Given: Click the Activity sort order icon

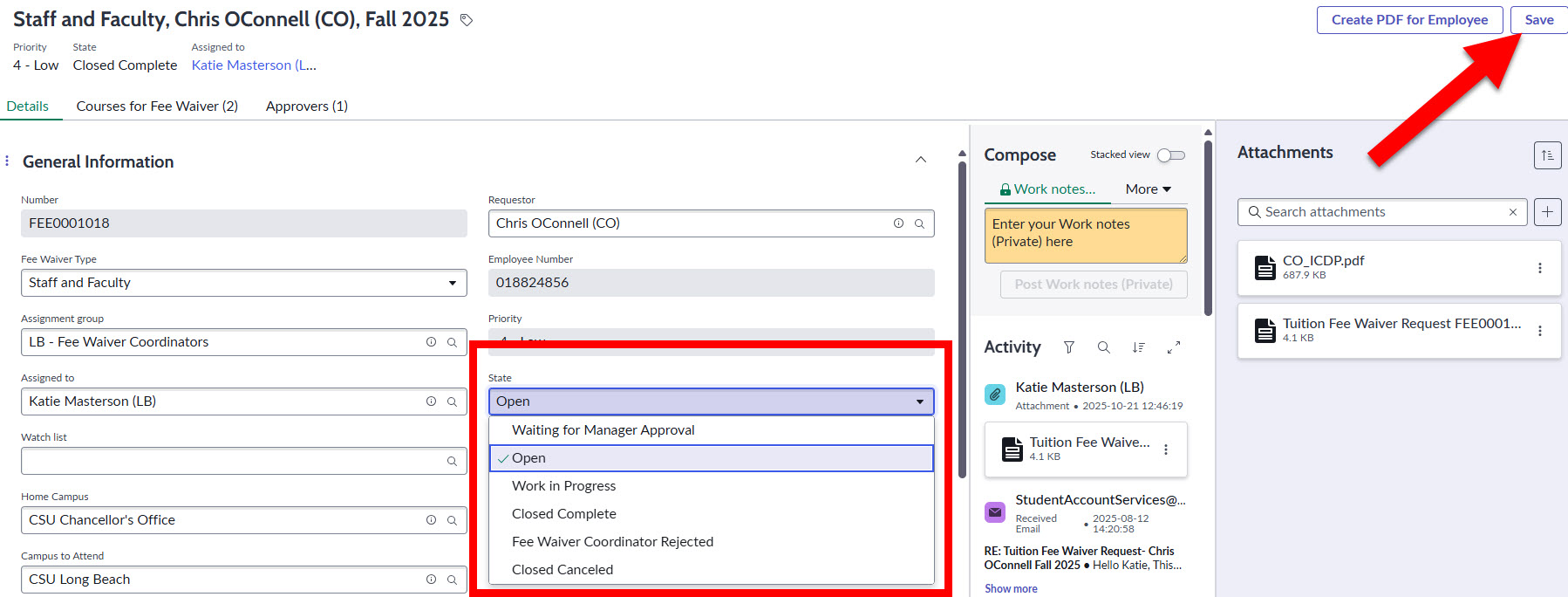Looking at the screenshot, I should (x=1138, y=347).
